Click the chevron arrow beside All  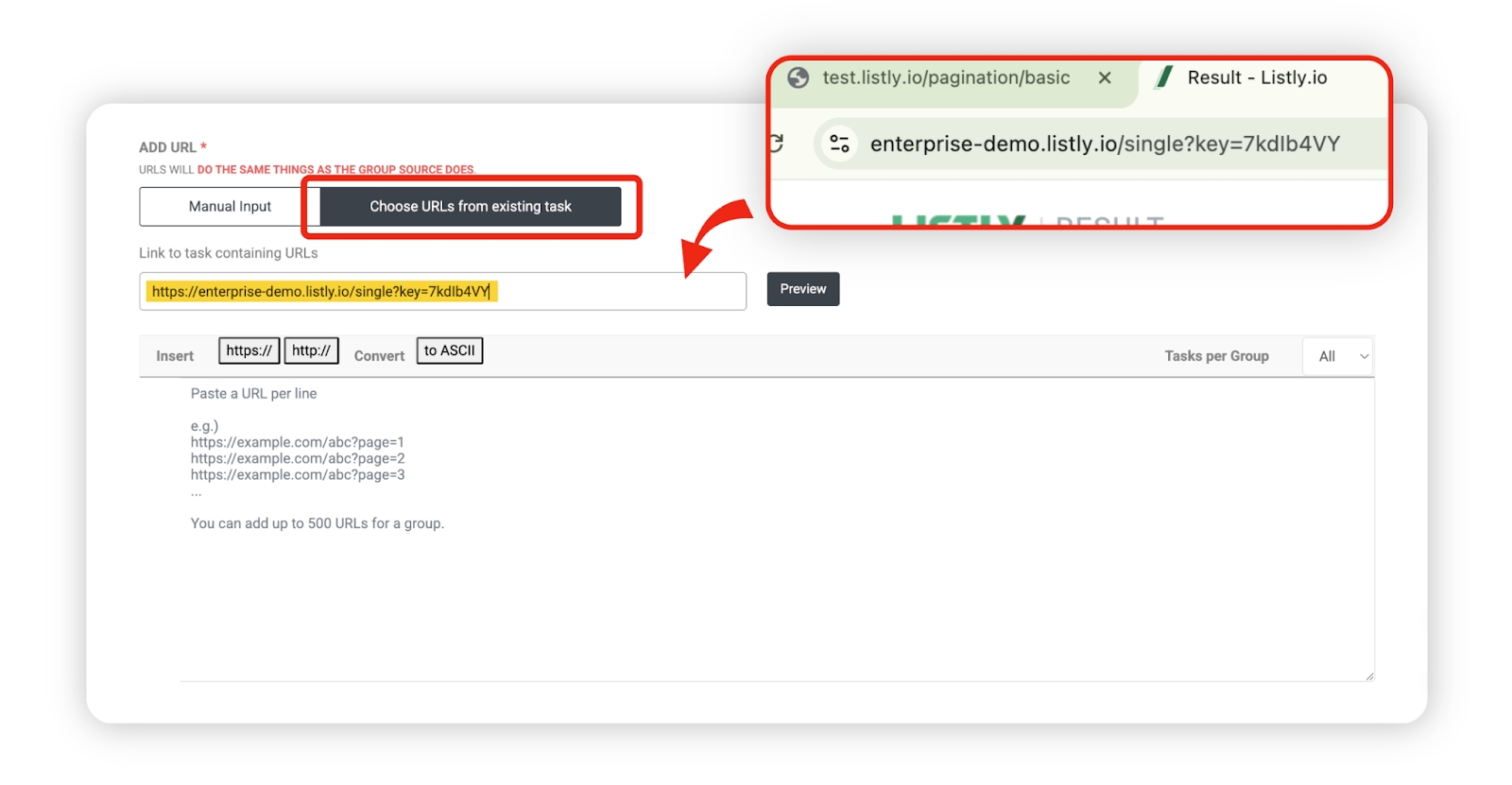1364,356
